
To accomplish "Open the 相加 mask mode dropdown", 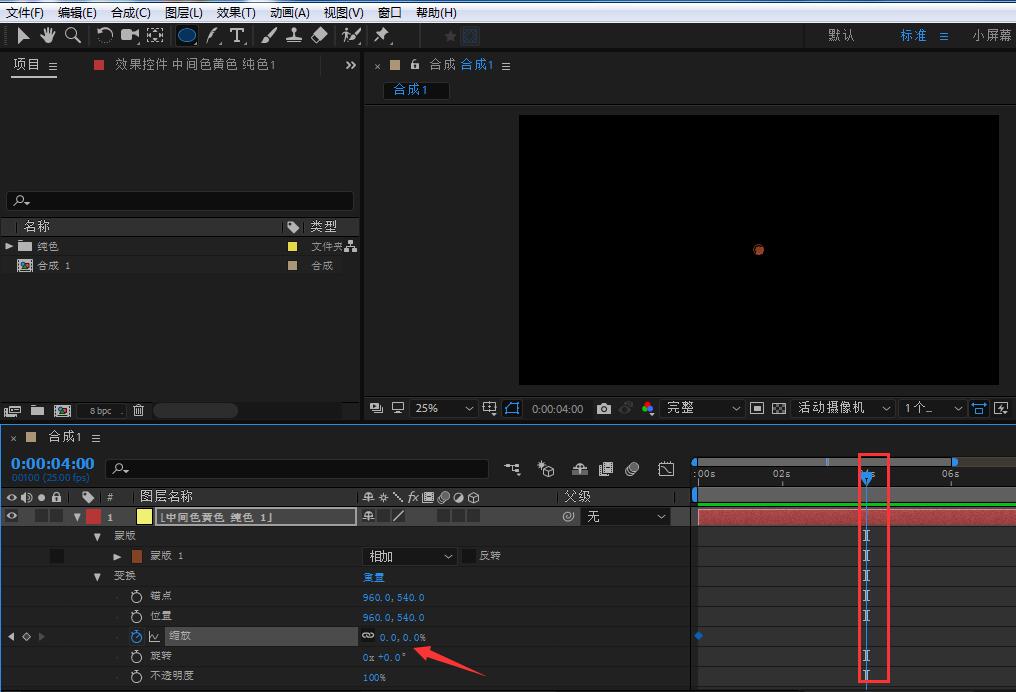I will (x=410, y=556).
